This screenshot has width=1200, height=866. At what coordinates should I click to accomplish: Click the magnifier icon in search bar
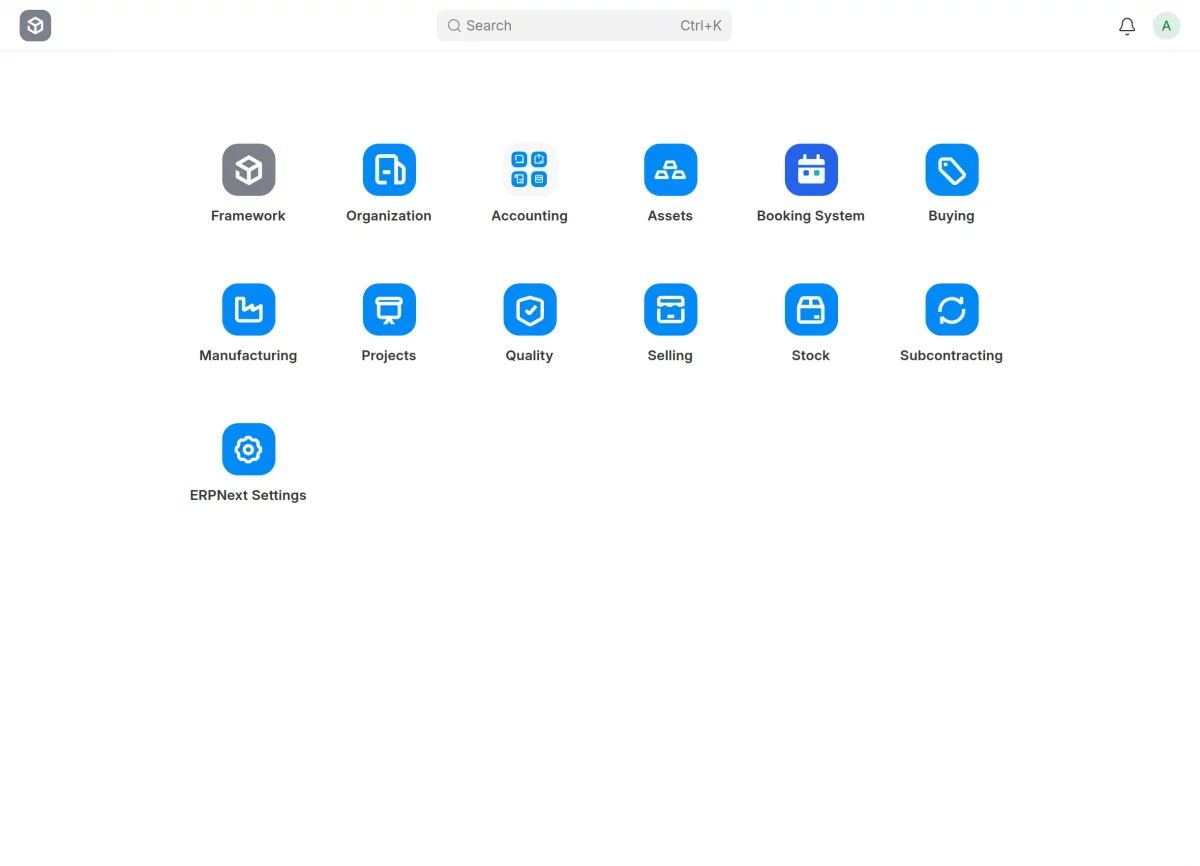[x=454, y=26]
